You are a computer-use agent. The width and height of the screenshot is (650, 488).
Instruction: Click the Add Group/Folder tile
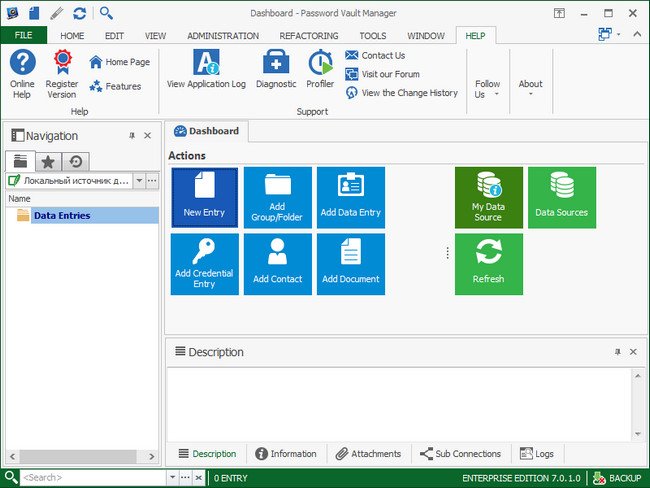[x=278, y=198]
